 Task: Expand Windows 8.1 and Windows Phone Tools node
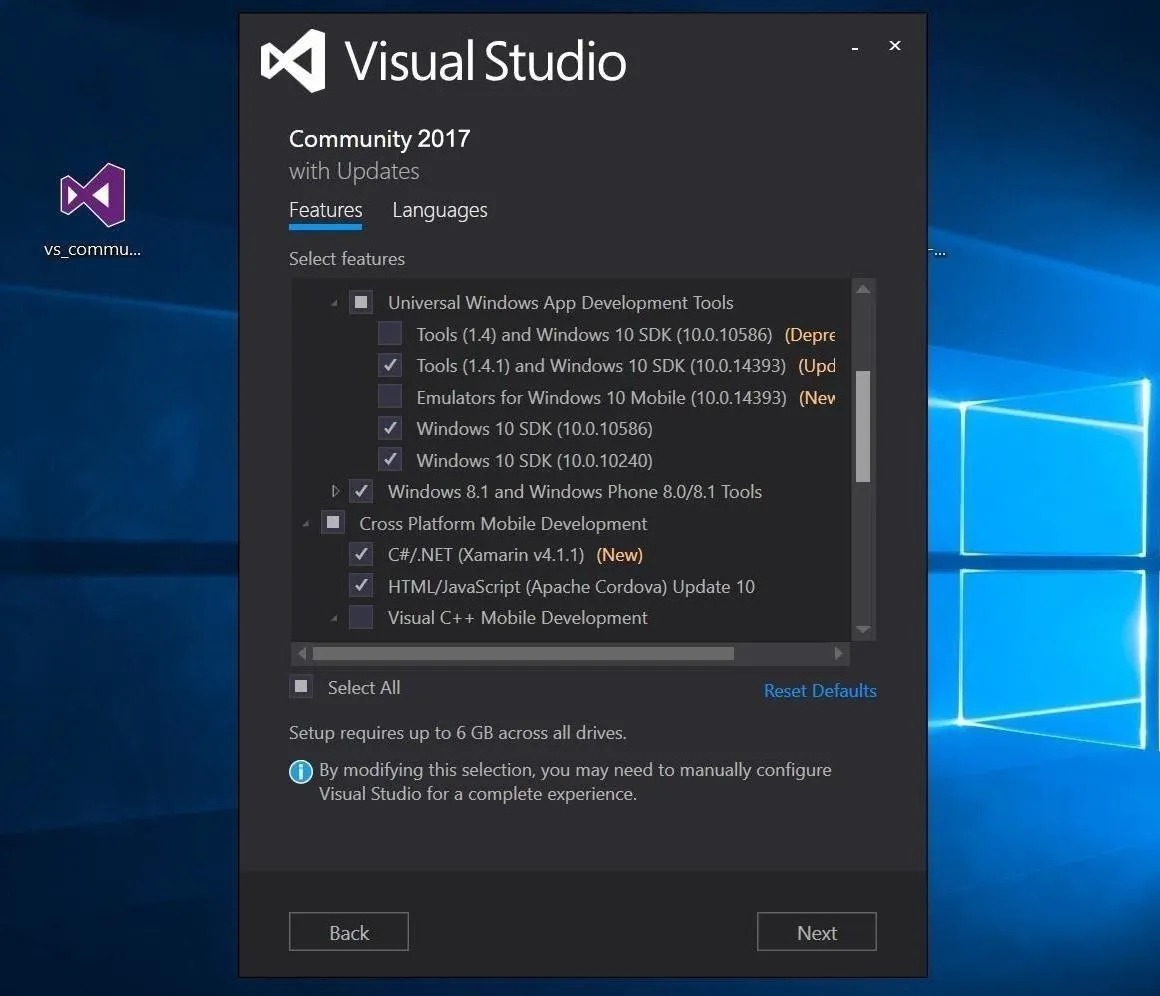click(x=335, y=491)
